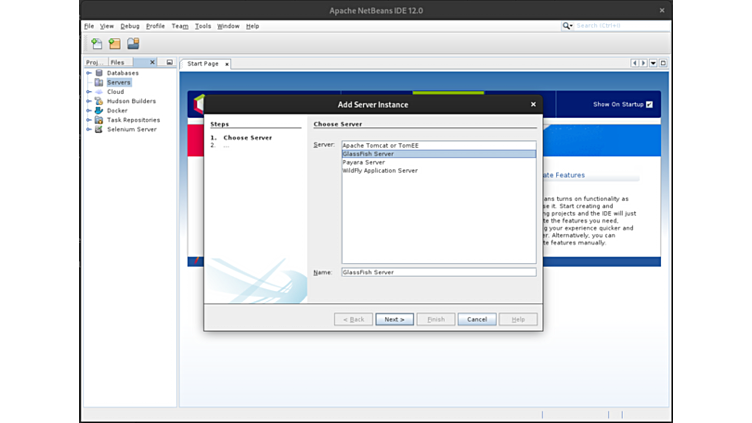The image size is (752, 423).
Task: Click the Search input field
Action: coord(621,26)
